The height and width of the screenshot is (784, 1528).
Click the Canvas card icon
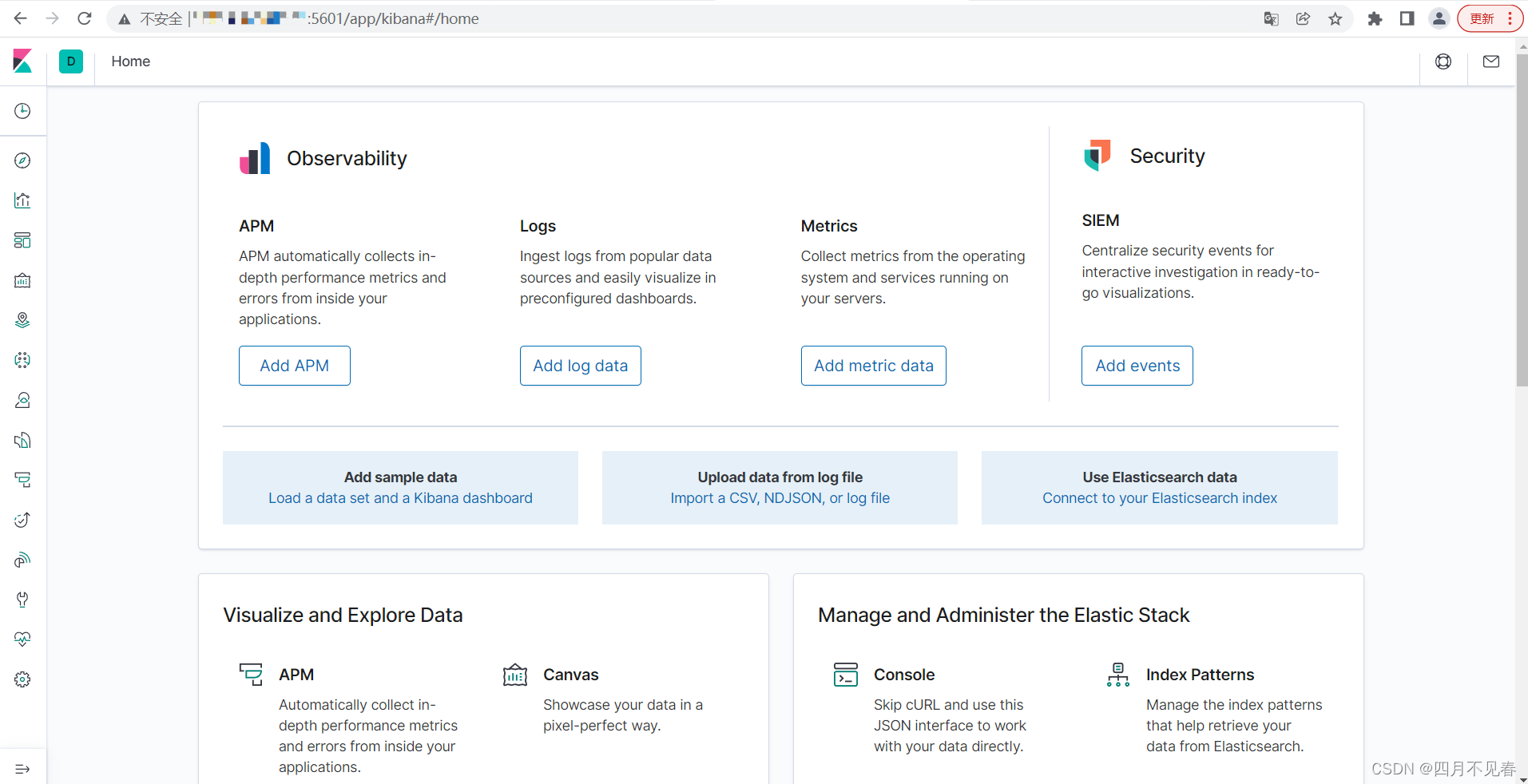(515, 675)
